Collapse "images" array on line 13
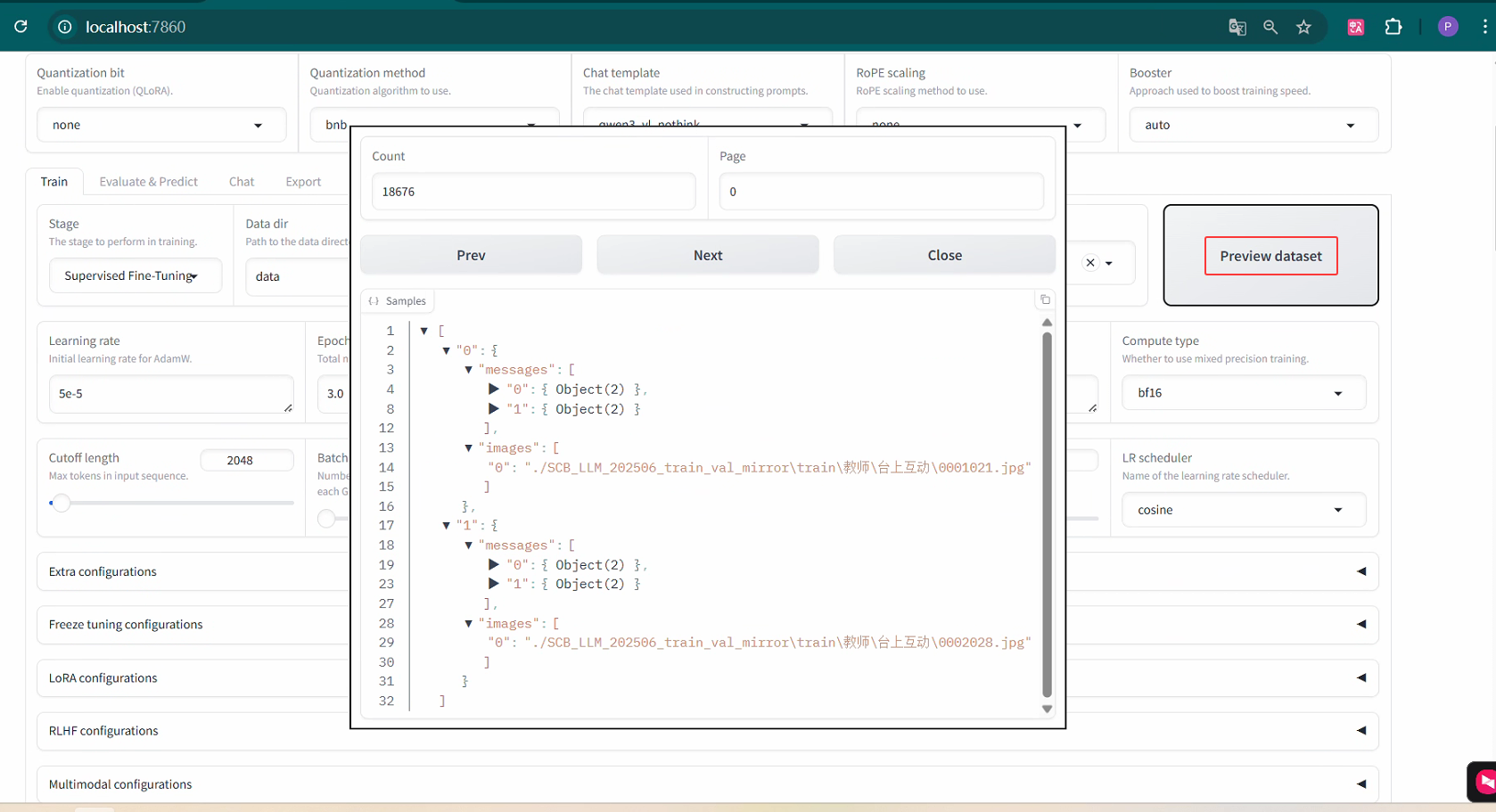Image resolution: width=1496 pixels, height=812 pixels. click(x=469, y=447)
